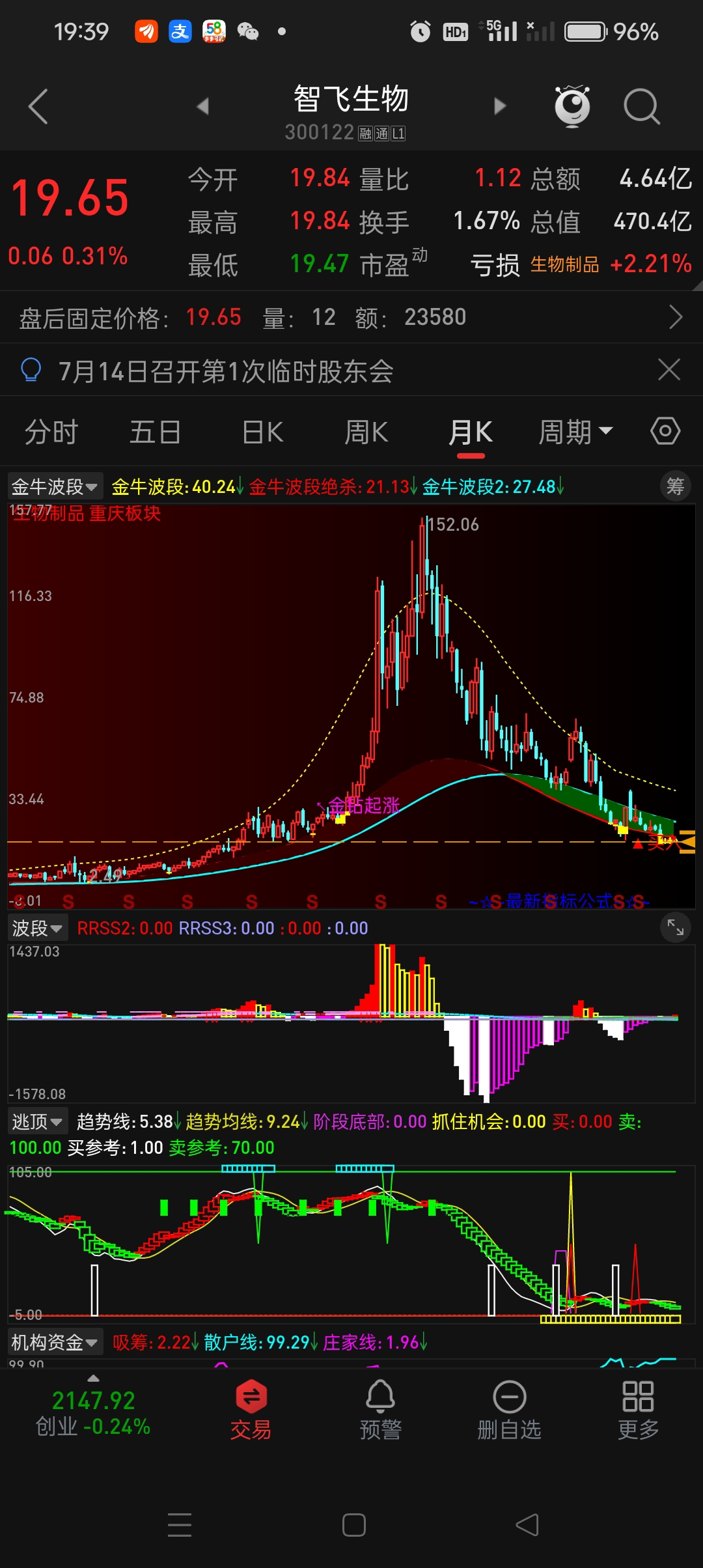Viewport: 703px width, 1568px height.
Task: Tap the 市盈 dynamic P/E label
Action: tap(393, 263)
